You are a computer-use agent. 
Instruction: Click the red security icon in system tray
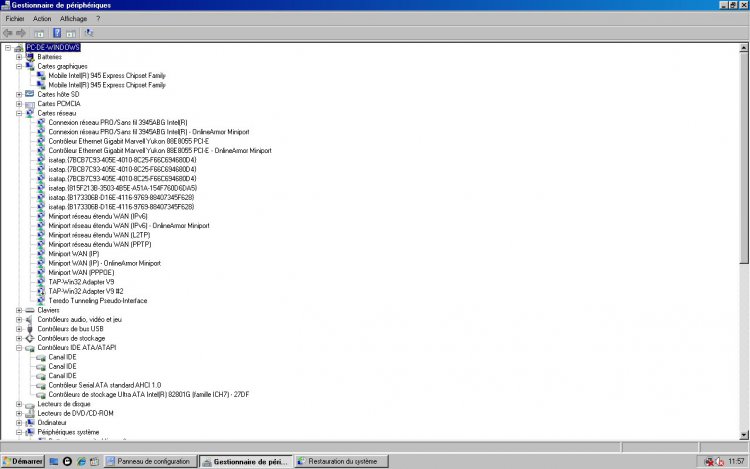pos(709,461)
